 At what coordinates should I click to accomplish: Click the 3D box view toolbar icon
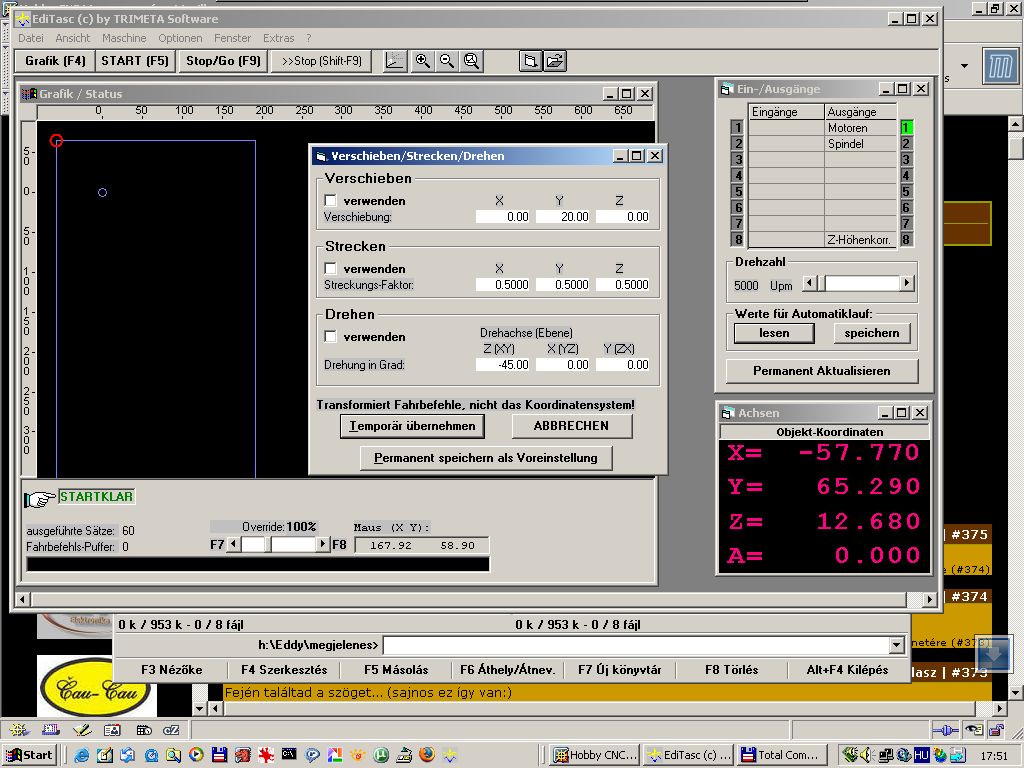[x=530, y=61]
